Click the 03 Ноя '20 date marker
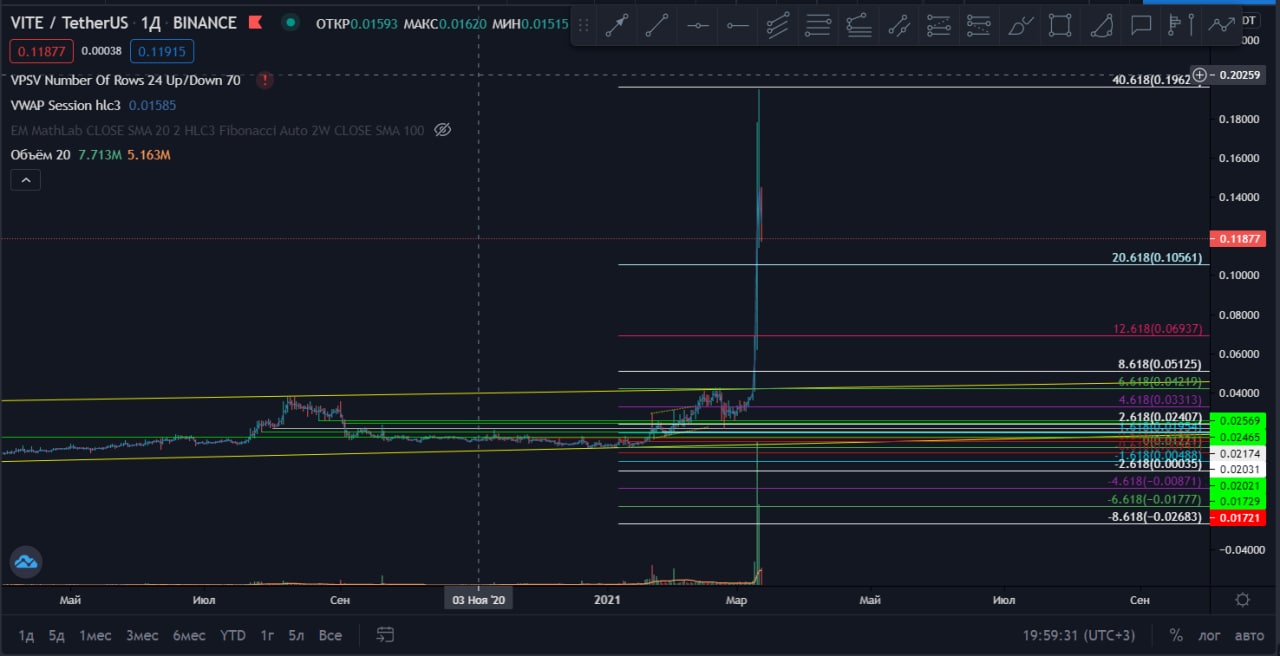The width and height of the screenshot is (1280, 656). tap(480, 599)
